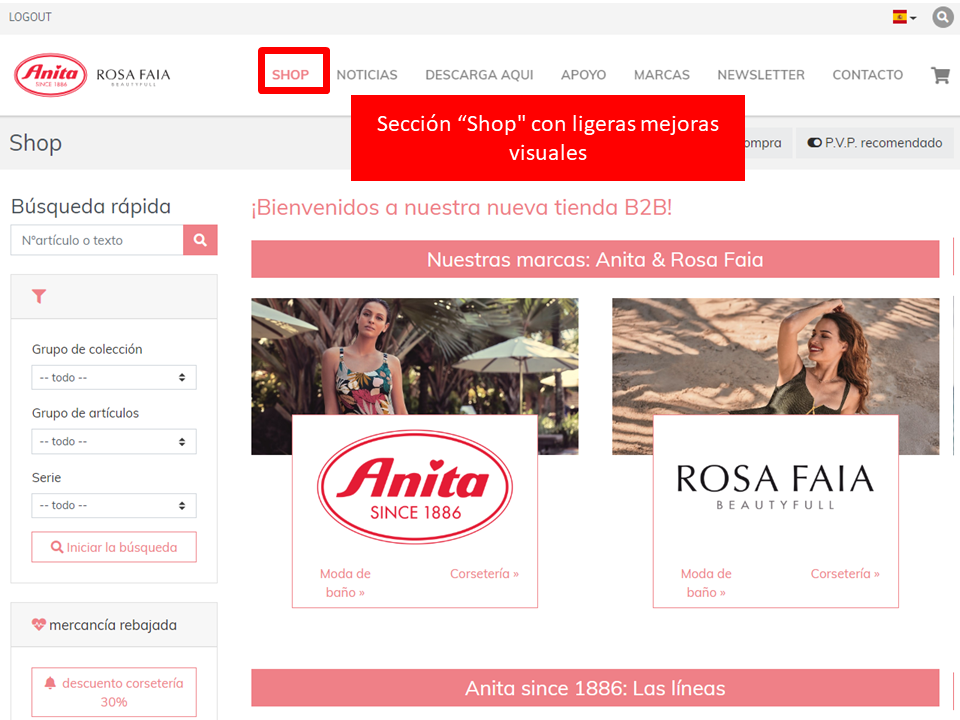960x720 pixels.
Task: Click the magnifier search icon in top bar
Action: tap(942, 17)
